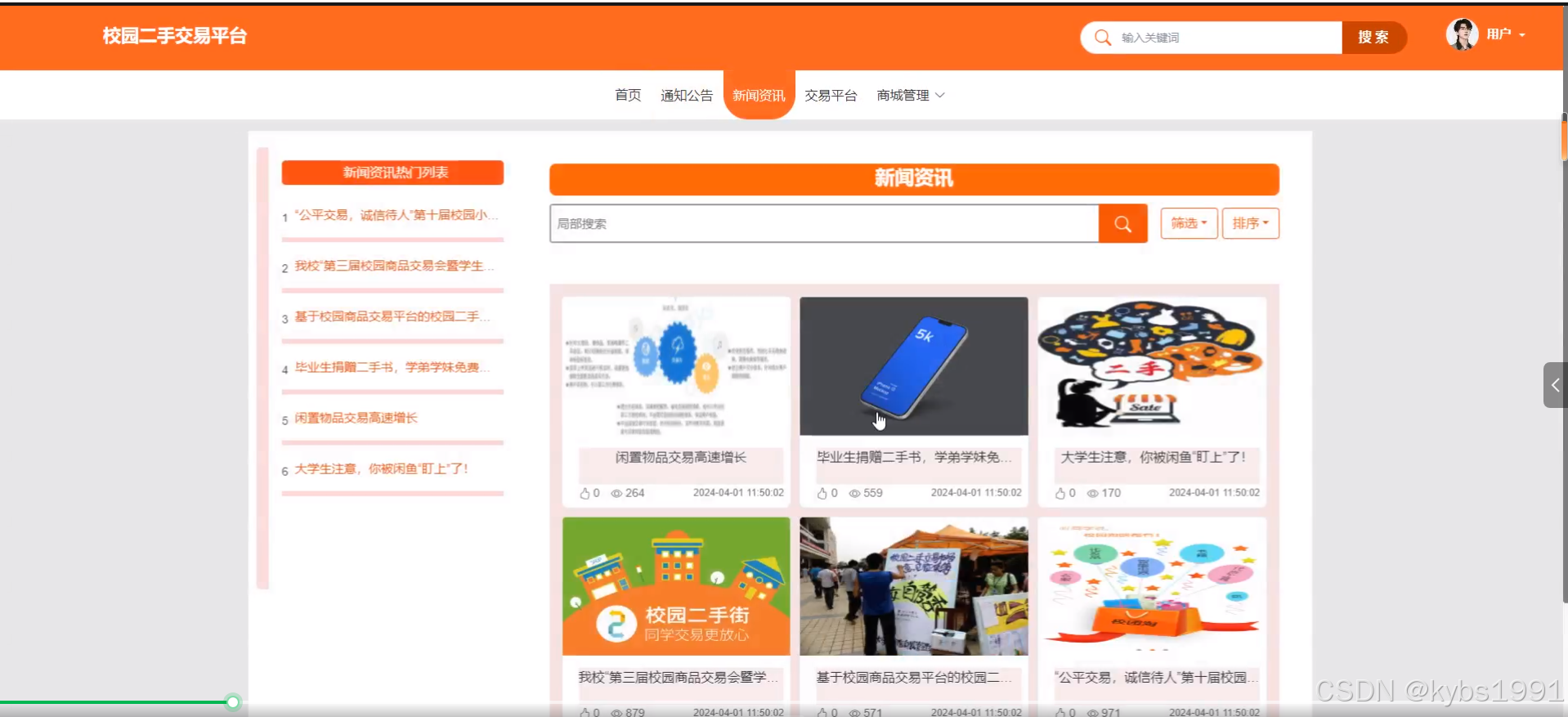Image resolution: width=1568 pixels, height=717 pixels.
Task: Click like icon on 毕业生捐赠二手书 card
Action: 822,493
